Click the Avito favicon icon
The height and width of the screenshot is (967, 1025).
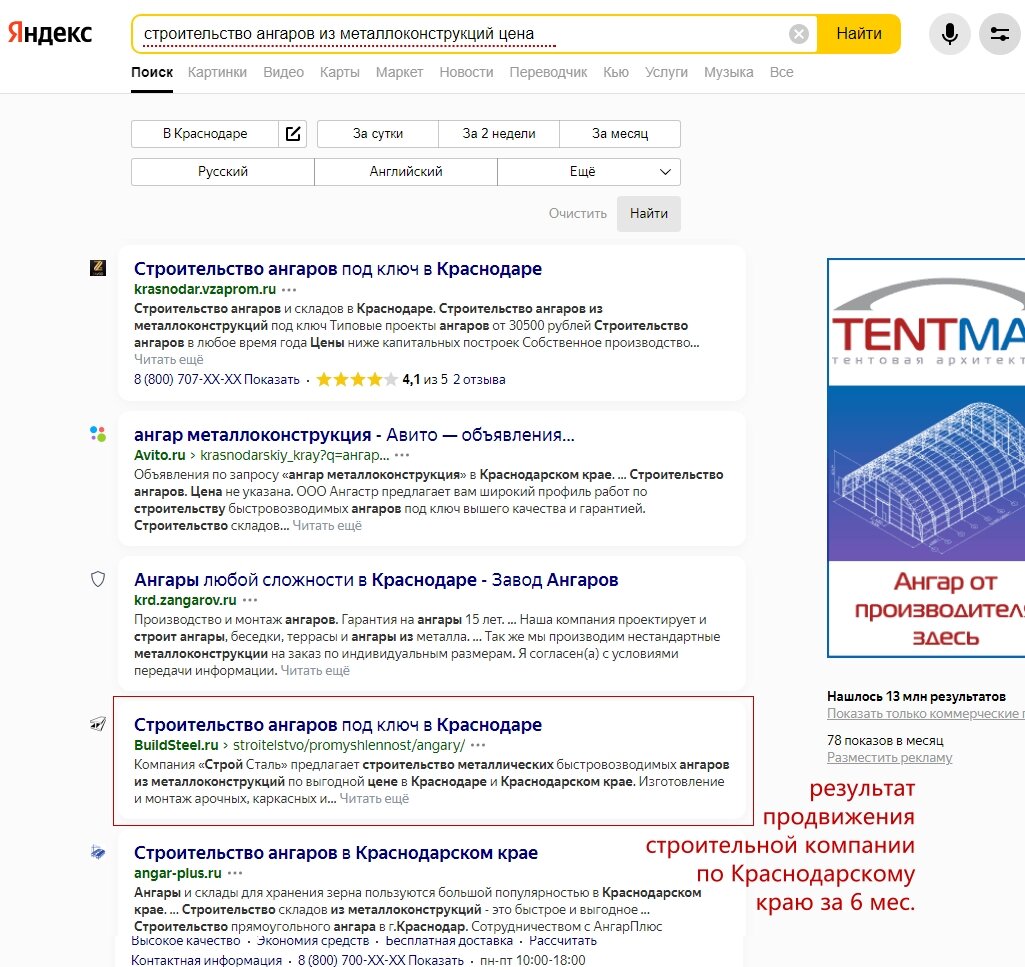click(98, 434)
